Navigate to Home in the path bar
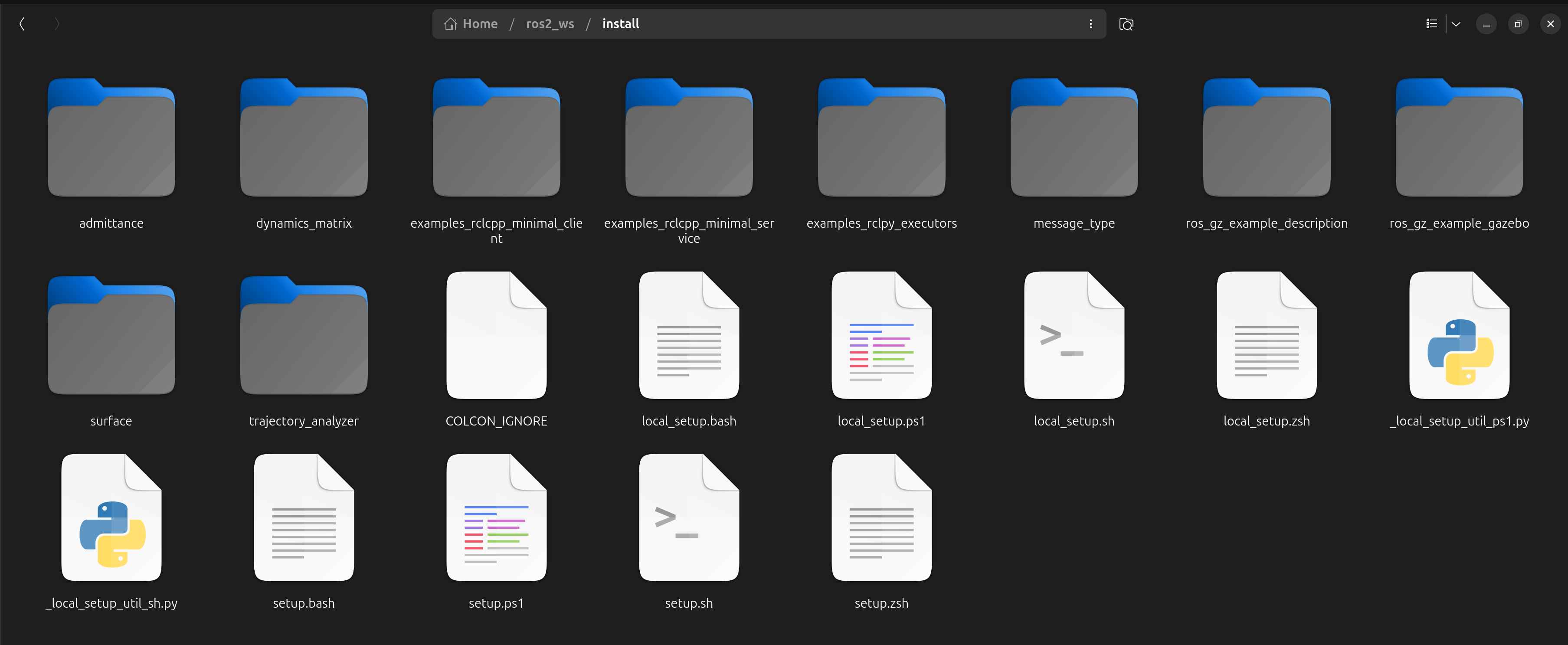 coord(471,24)
